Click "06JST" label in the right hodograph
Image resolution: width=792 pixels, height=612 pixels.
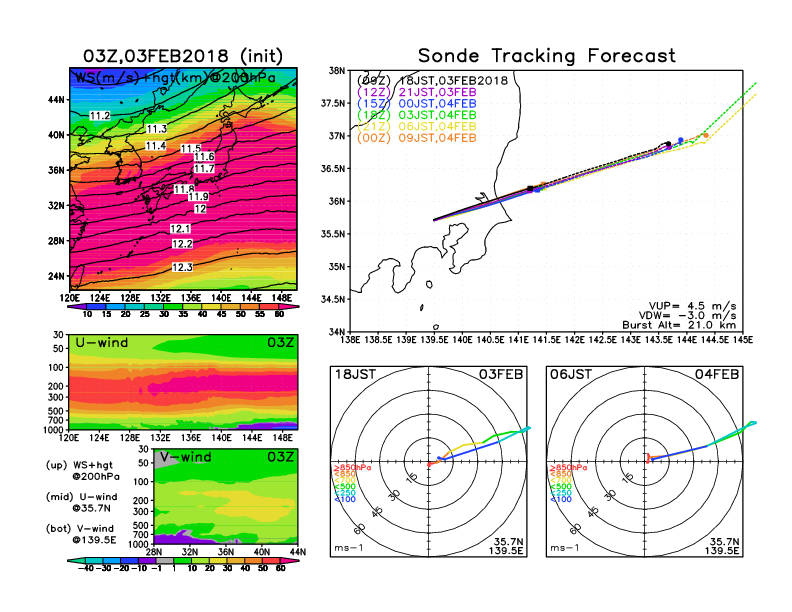click(571, 374)
